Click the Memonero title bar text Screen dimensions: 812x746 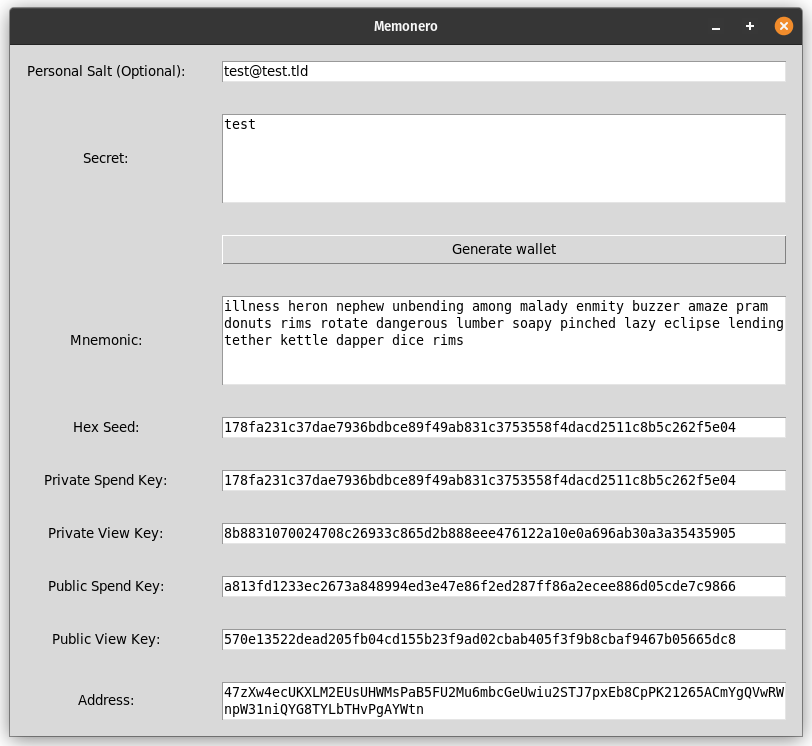[x=405, y=26]
